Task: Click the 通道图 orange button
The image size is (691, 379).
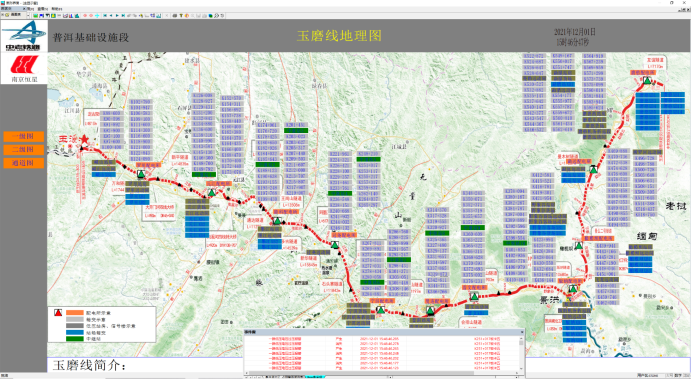Action: click(x=24, y=163)
